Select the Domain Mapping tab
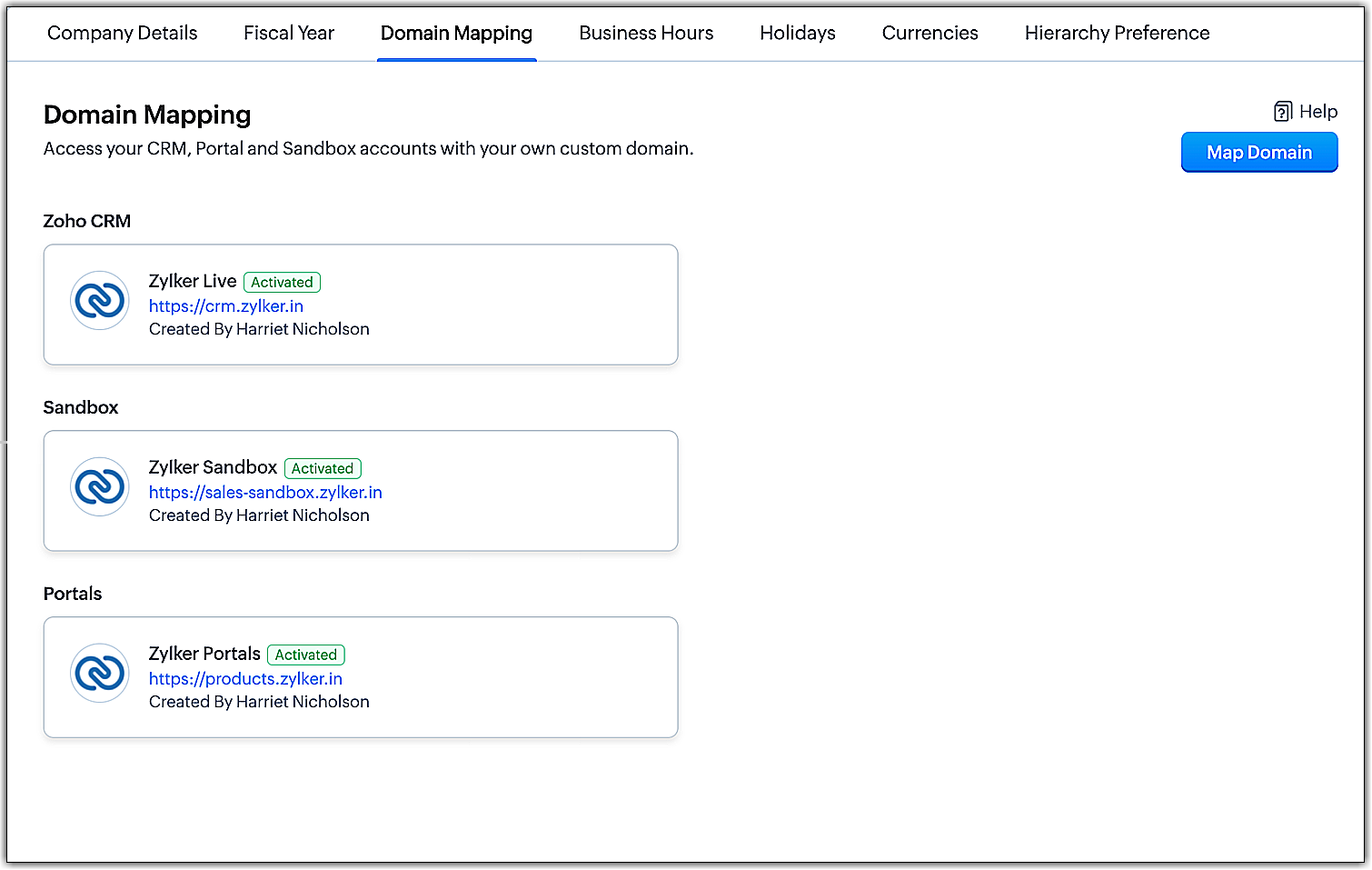1372x870 pixels. pos(457,34)
